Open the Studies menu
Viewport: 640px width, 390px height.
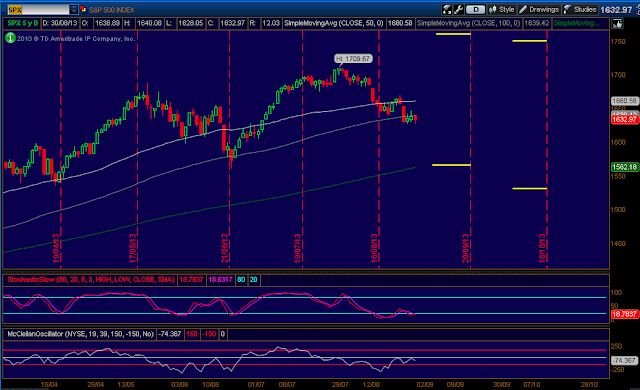tap(580, 9)
